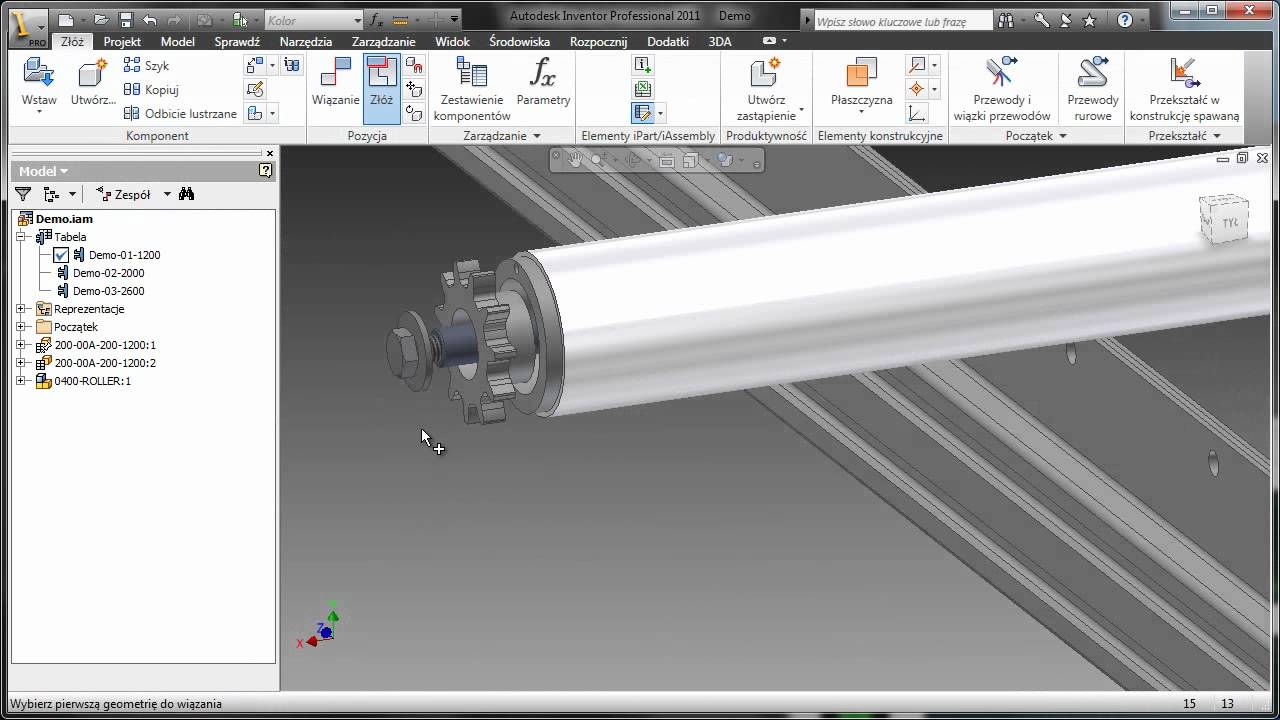Click the Undo arrow icon
Image resolution: width=1280 pixels, height=720 pixels.
[150, 19]
